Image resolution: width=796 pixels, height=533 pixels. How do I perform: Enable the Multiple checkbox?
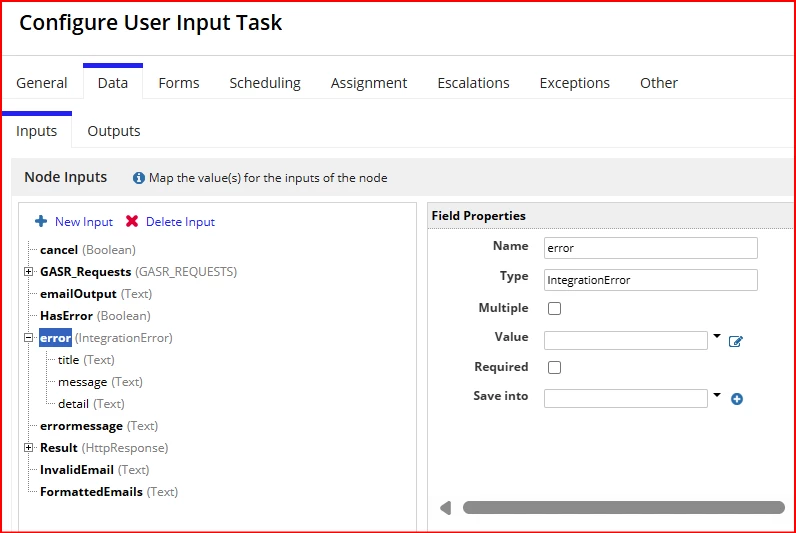[x=554, y=309]
